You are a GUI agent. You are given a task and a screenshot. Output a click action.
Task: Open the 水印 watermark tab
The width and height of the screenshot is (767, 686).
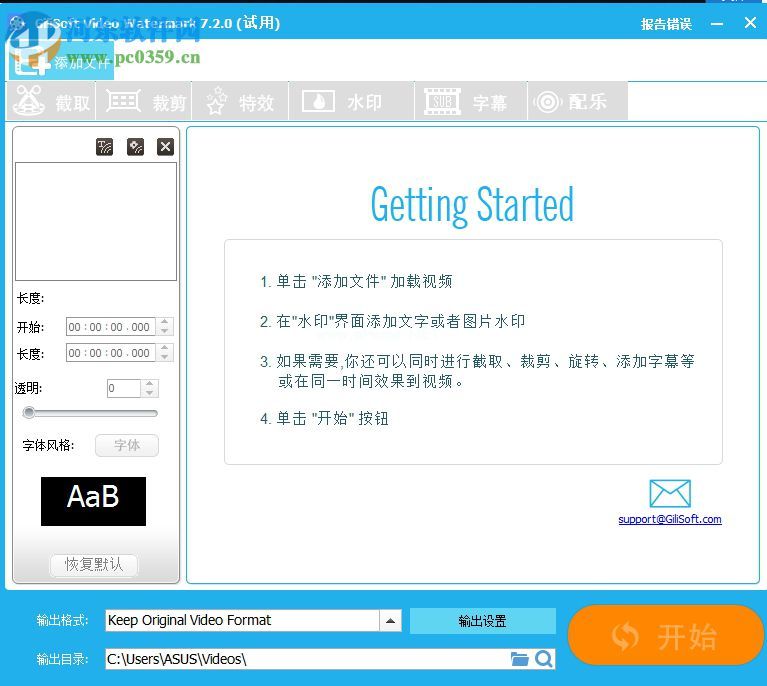(343, 102)
